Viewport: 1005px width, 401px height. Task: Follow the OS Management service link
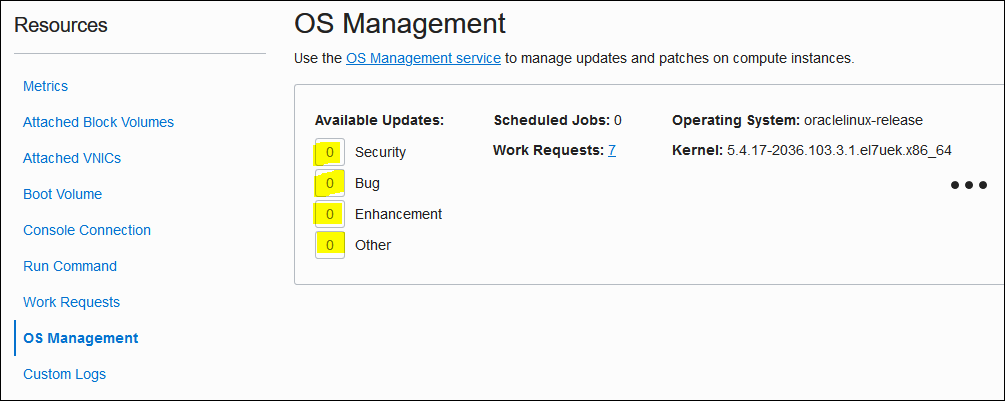point(423,58)
